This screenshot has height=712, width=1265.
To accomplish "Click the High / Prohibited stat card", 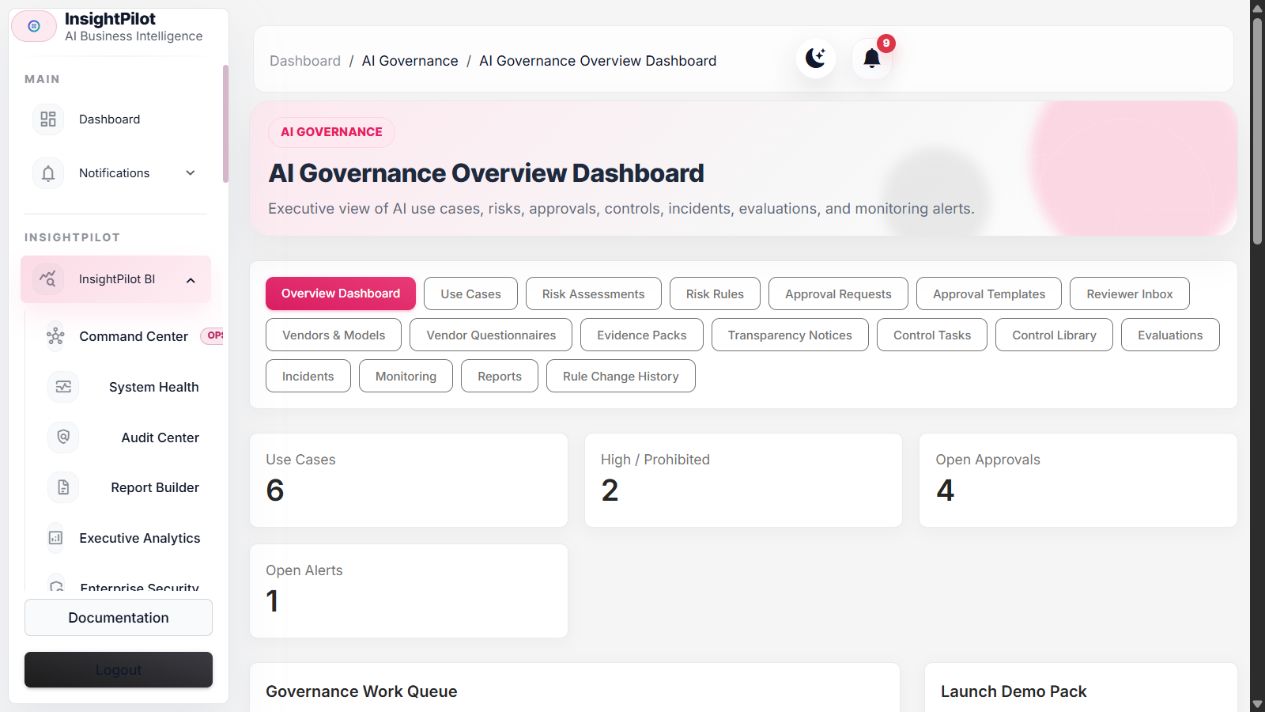I will coord(743,480).
